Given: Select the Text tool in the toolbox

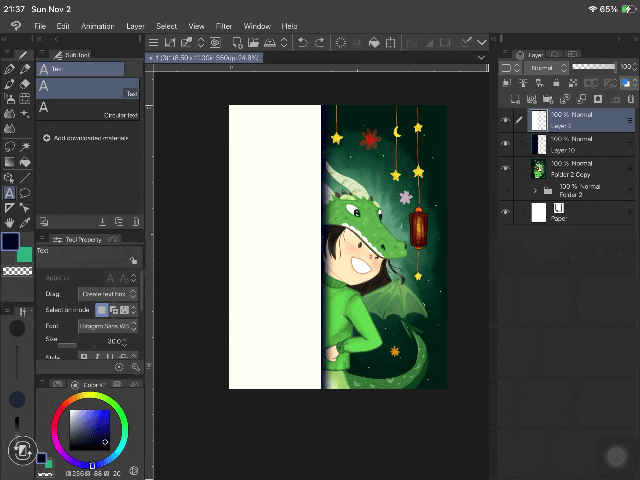Looking at the screenshot, I should 9,193.
